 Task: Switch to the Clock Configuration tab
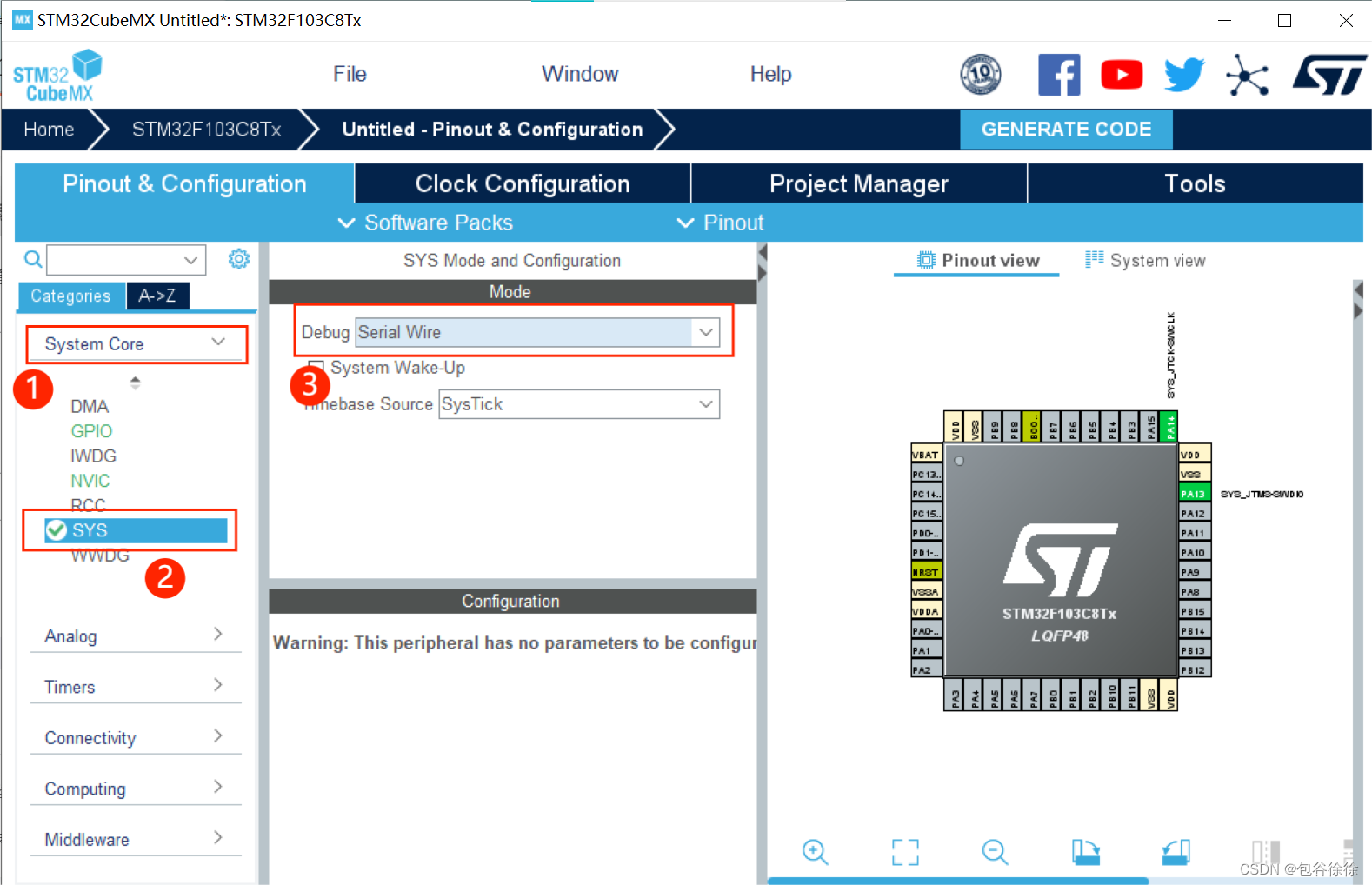pyautogui.click(x=523, y=183)
